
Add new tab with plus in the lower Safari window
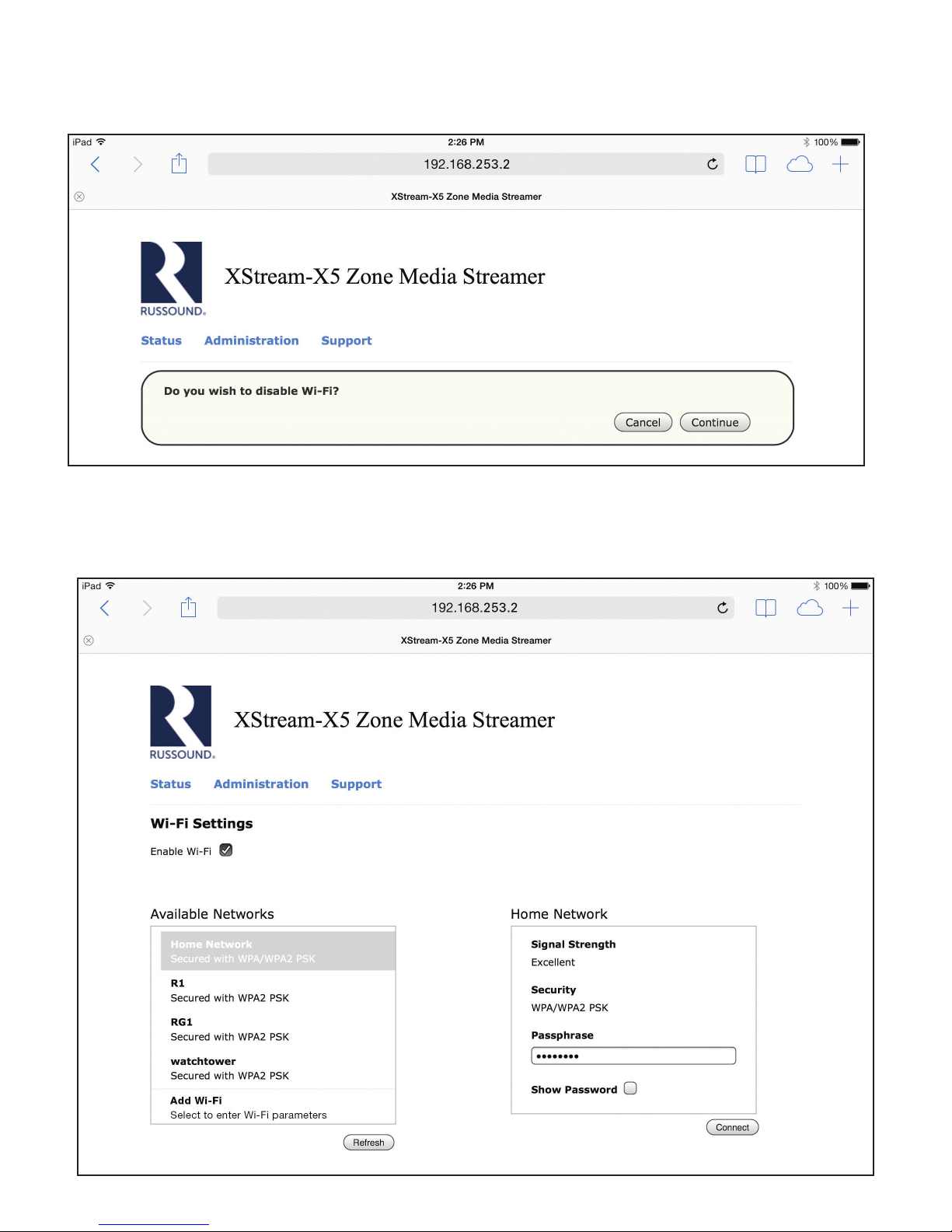850,608
